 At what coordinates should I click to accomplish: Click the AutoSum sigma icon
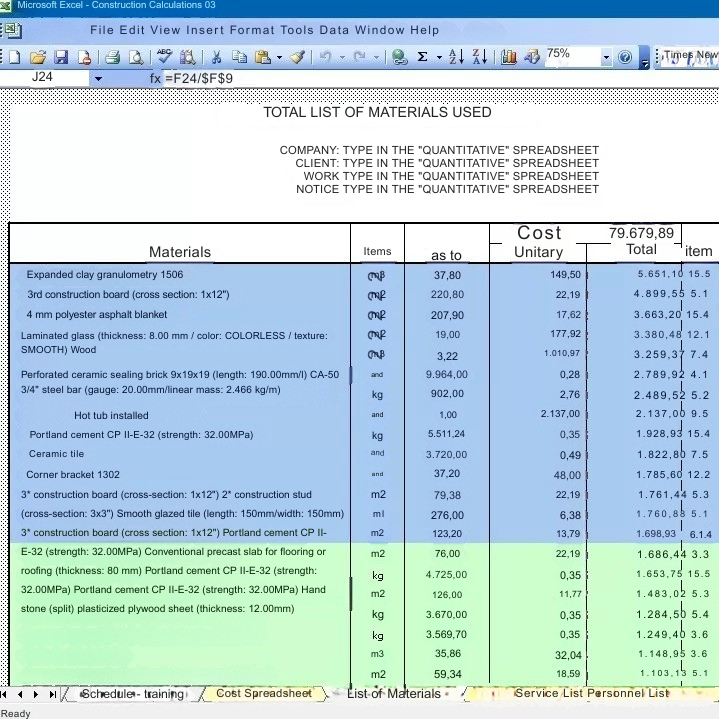[x=423, y=57]
